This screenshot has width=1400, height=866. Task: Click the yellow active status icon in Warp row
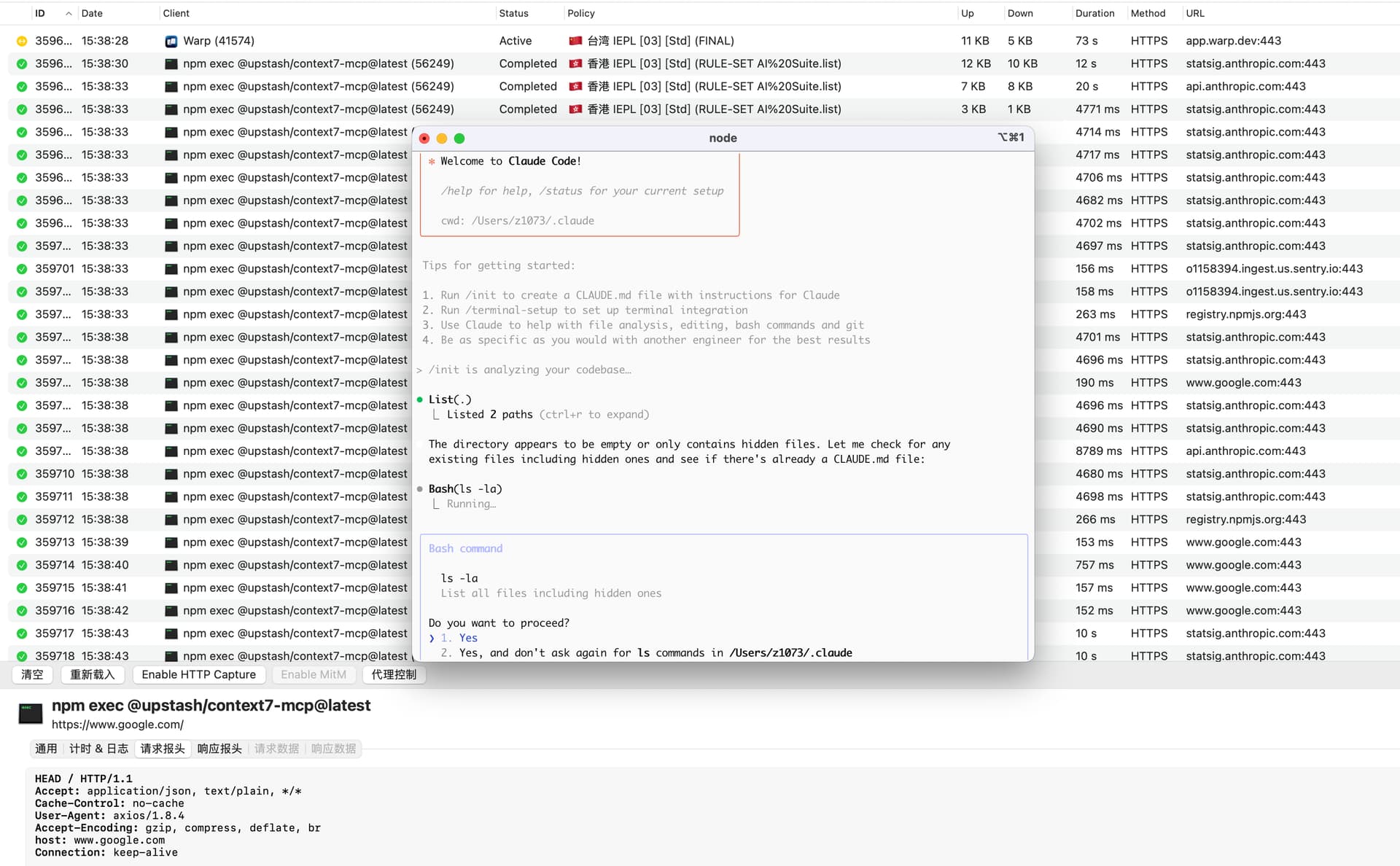[x=22, y=41]
